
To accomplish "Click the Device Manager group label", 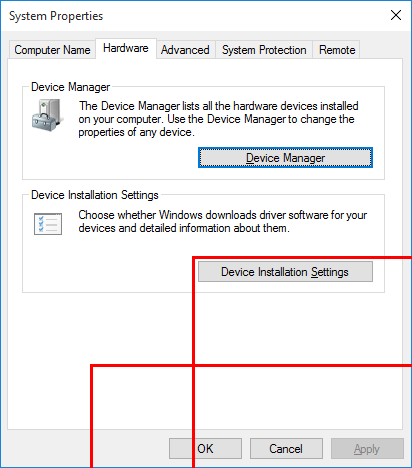I will click(70, 87).
